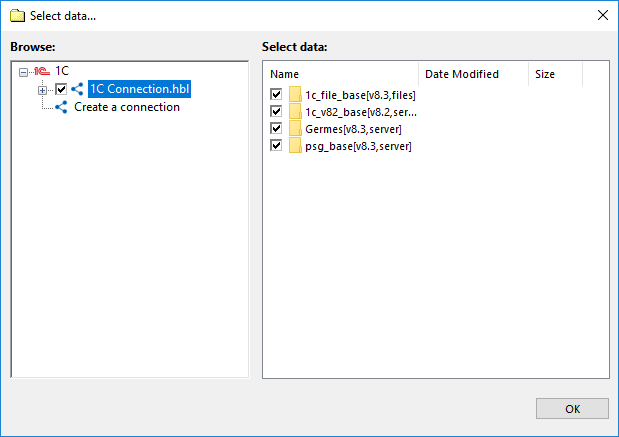Viewport: 619px width, 437px height.
Task: Uncheck the 1C Connection.hbl checkbox
Action: click(61, 89)
